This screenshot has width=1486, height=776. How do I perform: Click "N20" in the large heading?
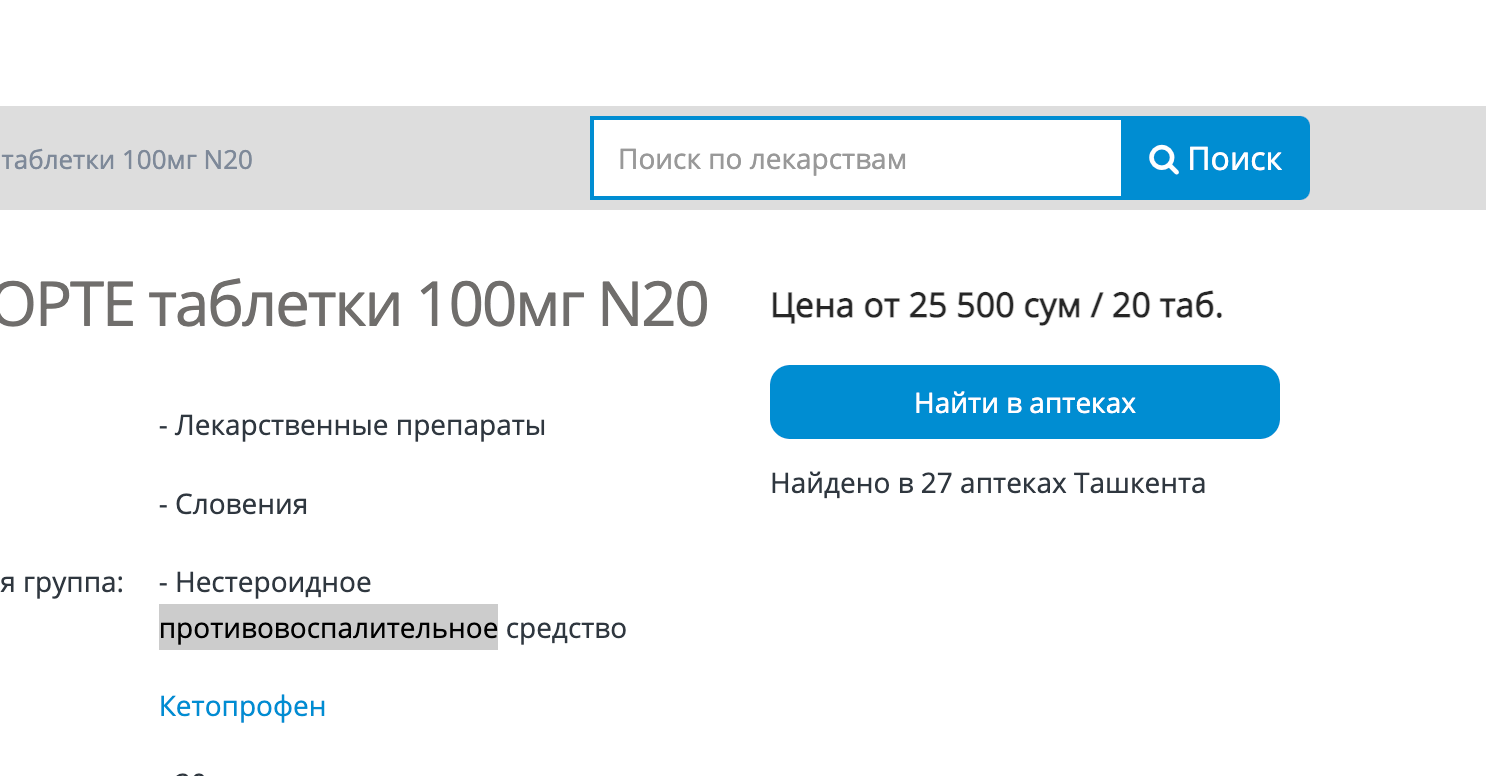653,304
